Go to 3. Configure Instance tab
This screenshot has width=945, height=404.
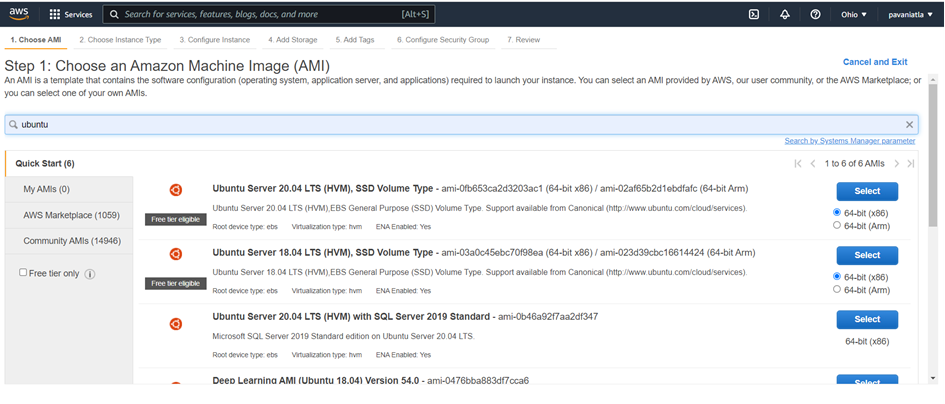[215, 40]
